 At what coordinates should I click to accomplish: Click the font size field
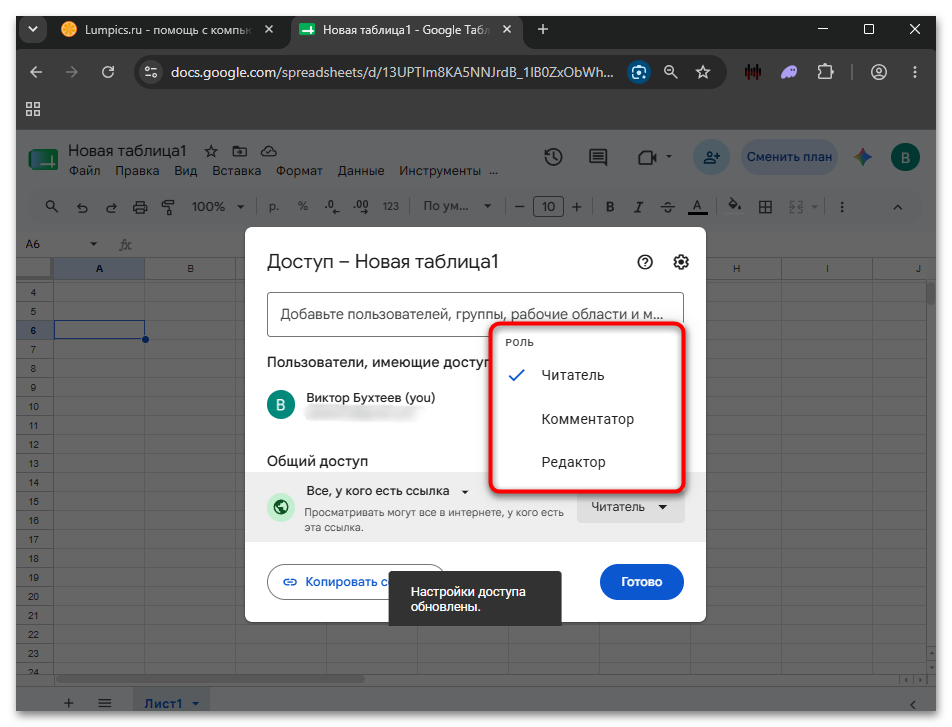pos(548,207)
